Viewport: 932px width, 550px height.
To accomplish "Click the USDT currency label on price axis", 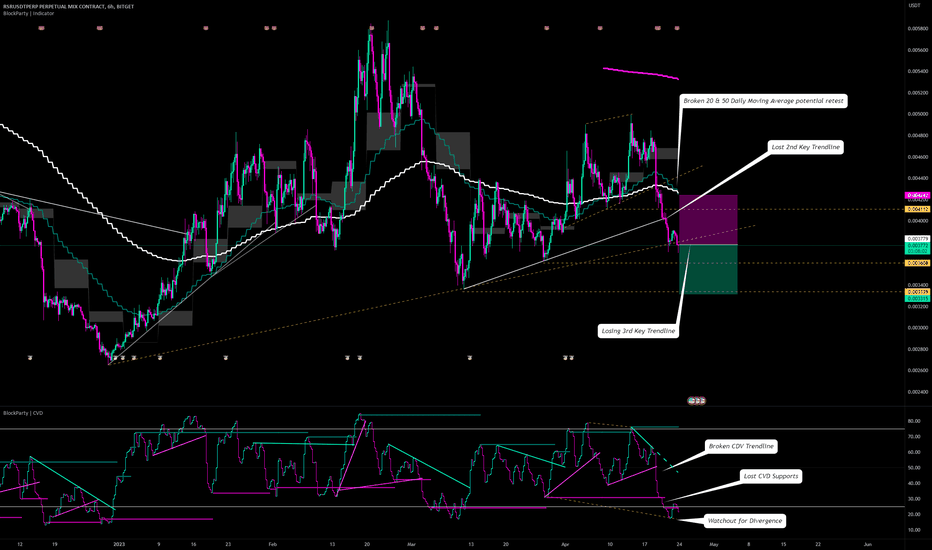I will (x=914, y=5).
